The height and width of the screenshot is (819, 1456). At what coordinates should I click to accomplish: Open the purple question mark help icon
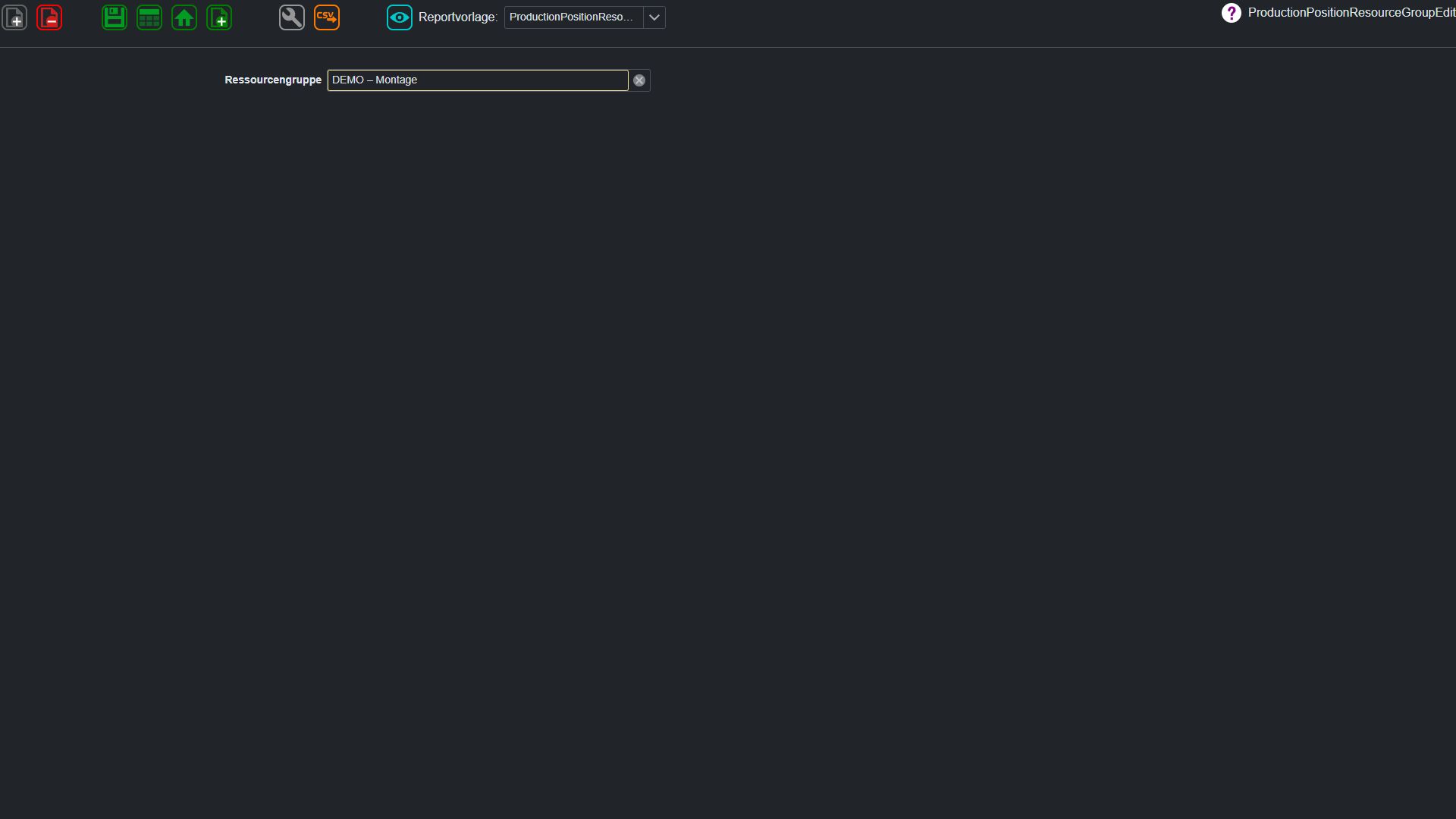[x=1232, y=13]
